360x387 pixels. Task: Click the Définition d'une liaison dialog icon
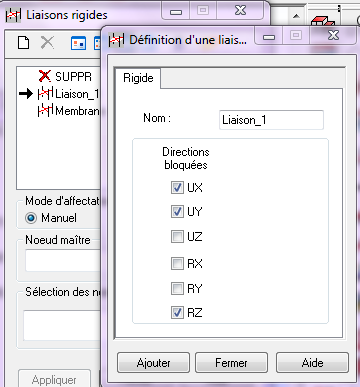pos(116,40)
